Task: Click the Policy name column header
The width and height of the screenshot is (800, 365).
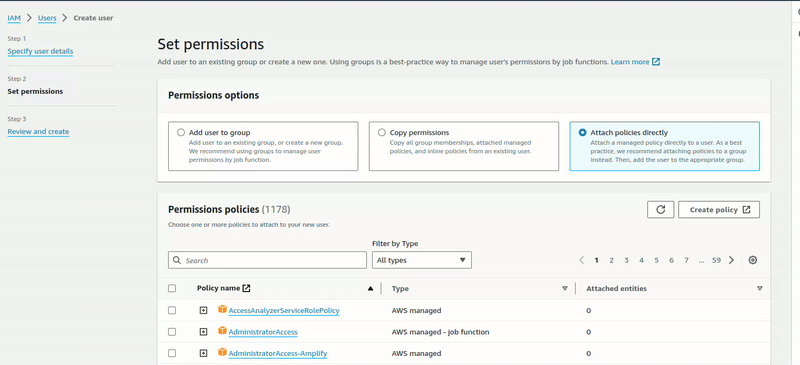Action: tap(218, 288)
